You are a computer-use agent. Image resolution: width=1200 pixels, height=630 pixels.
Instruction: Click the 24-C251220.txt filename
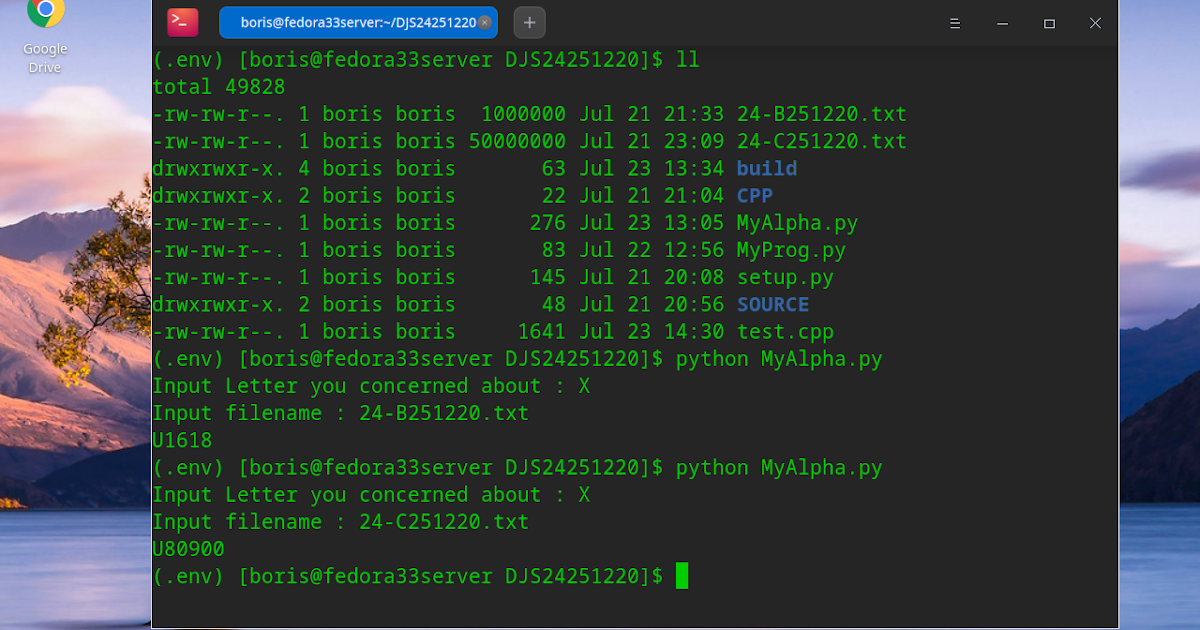[x=821, y=140]
